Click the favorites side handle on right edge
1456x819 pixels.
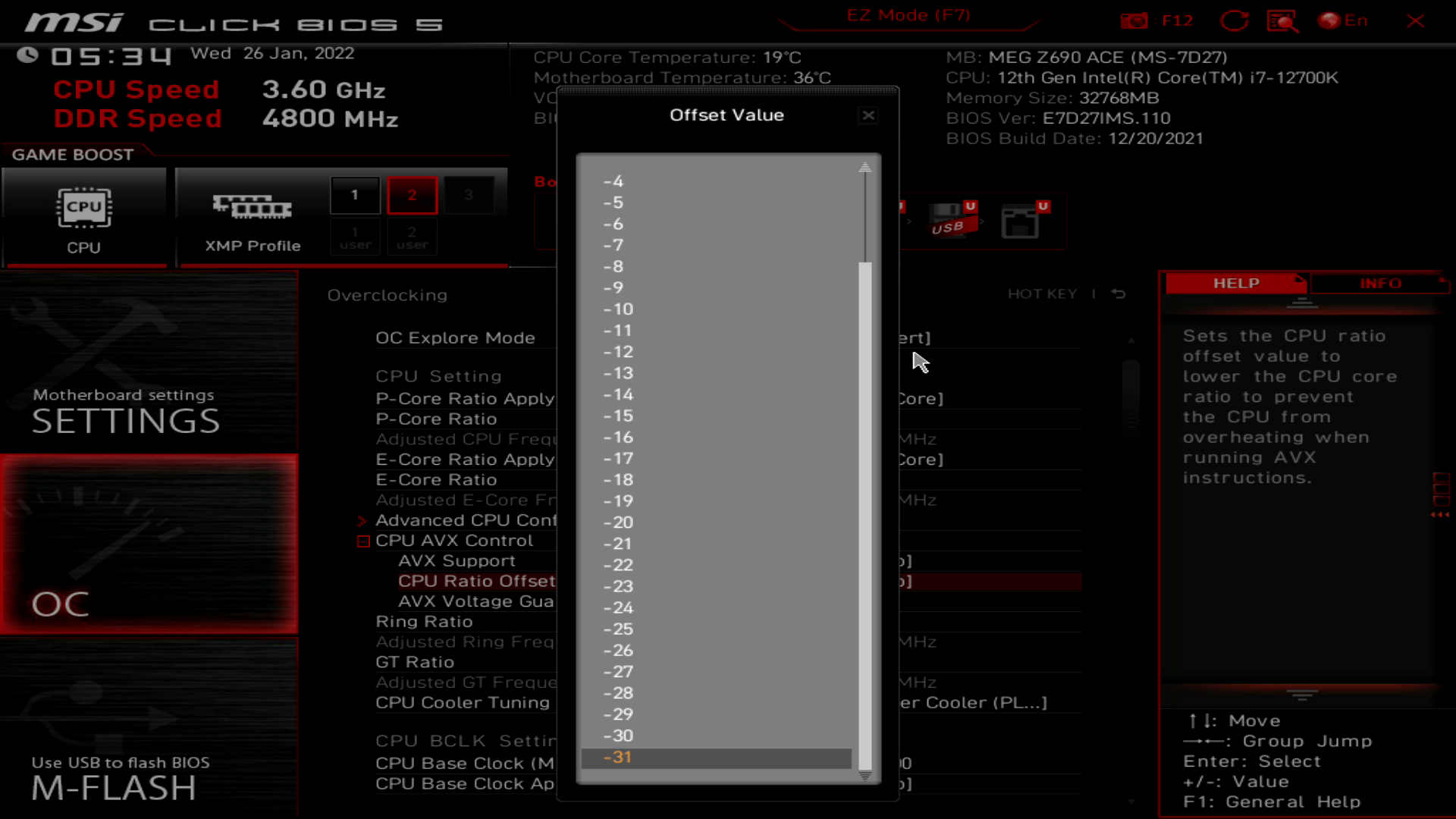coord(1441,495)
